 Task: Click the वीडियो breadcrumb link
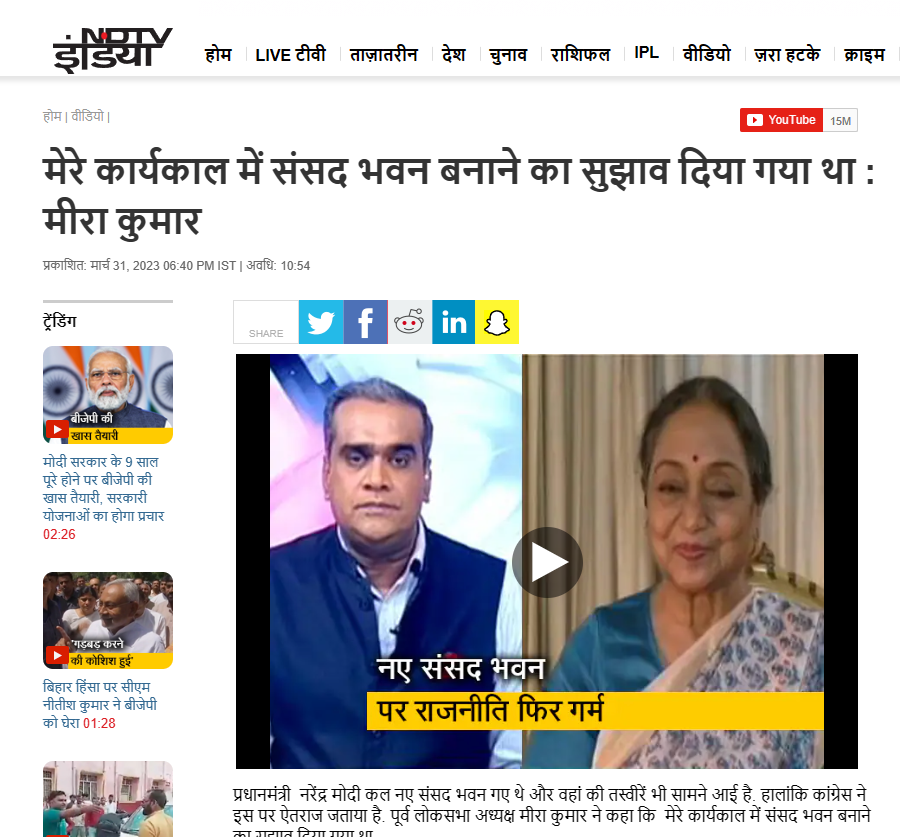[87, 116]
